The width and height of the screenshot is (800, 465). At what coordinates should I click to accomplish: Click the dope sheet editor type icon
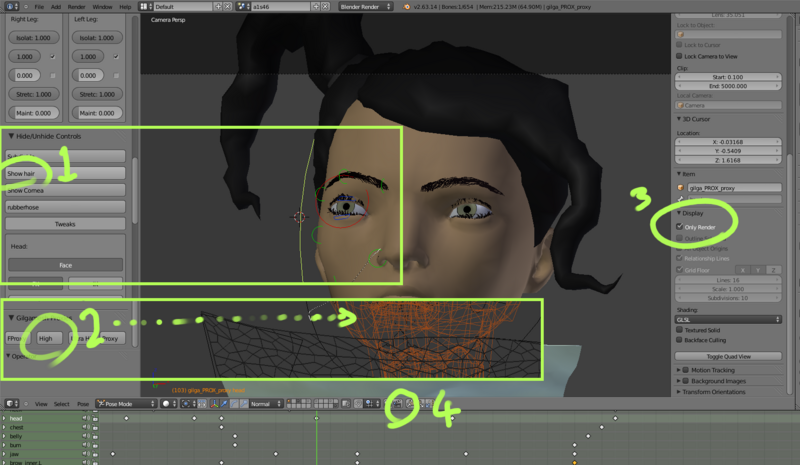(x=8, y=404)
